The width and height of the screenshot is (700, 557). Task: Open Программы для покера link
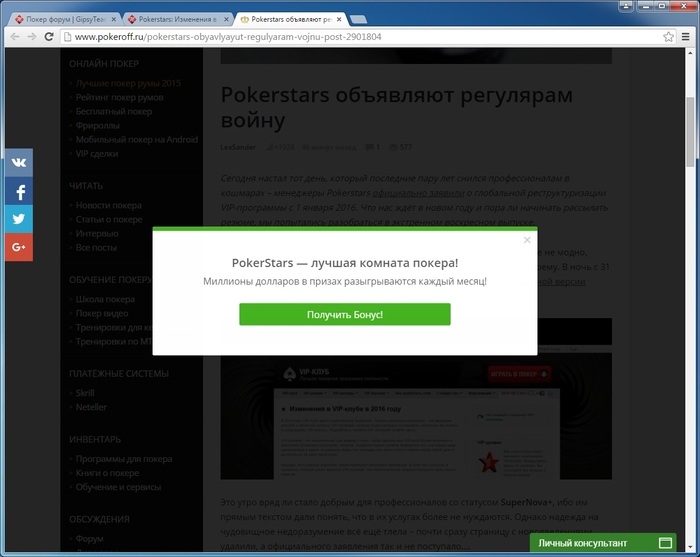(x=124, y=459)
